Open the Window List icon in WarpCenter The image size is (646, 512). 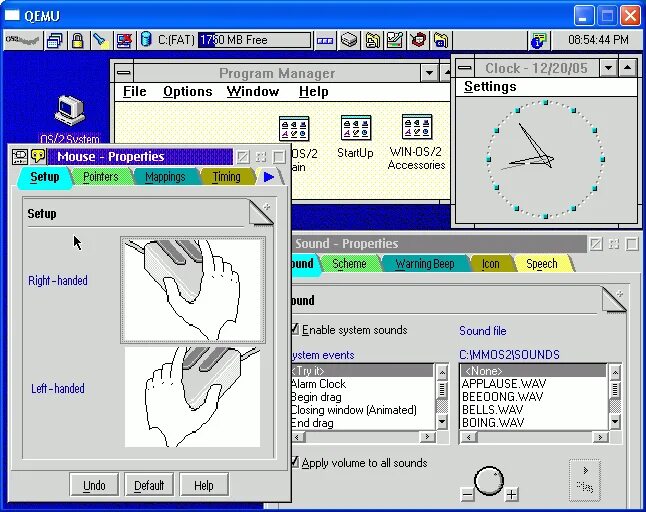[x=55, y=40]
